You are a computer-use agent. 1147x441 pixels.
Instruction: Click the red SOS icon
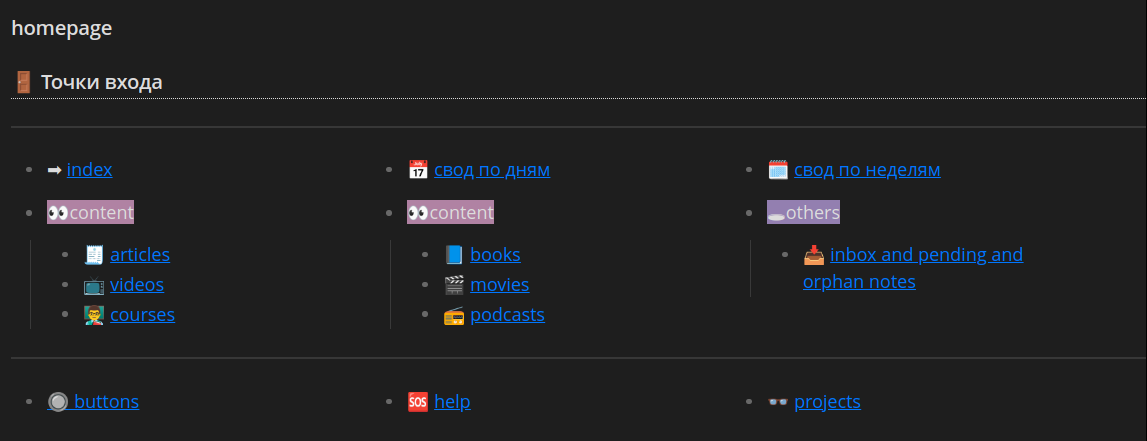coord(418,402)
